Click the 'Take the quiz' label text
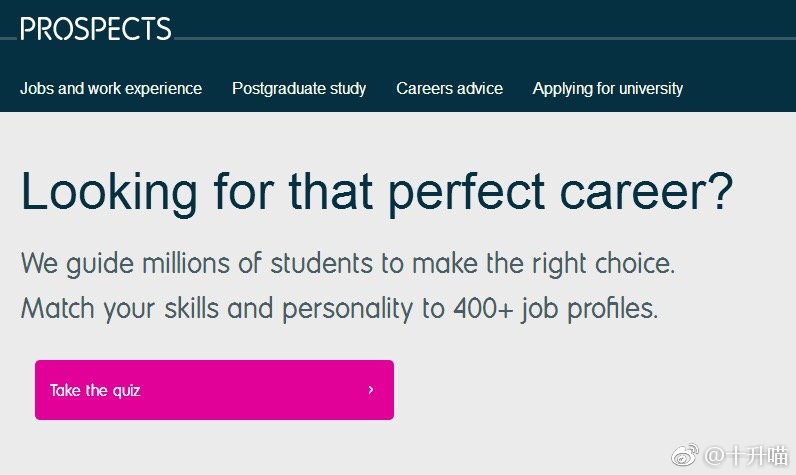The height and width of the screenshot is (475, 796). (95, 390)
